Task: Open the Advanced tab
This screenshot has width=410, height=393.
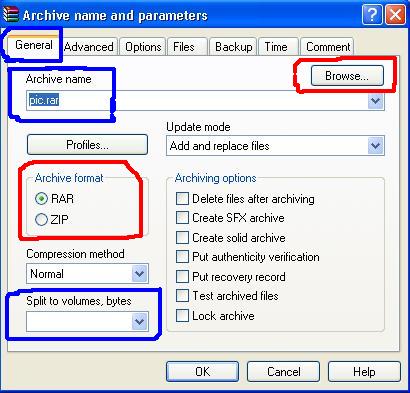Action: (x=89, y=47)
